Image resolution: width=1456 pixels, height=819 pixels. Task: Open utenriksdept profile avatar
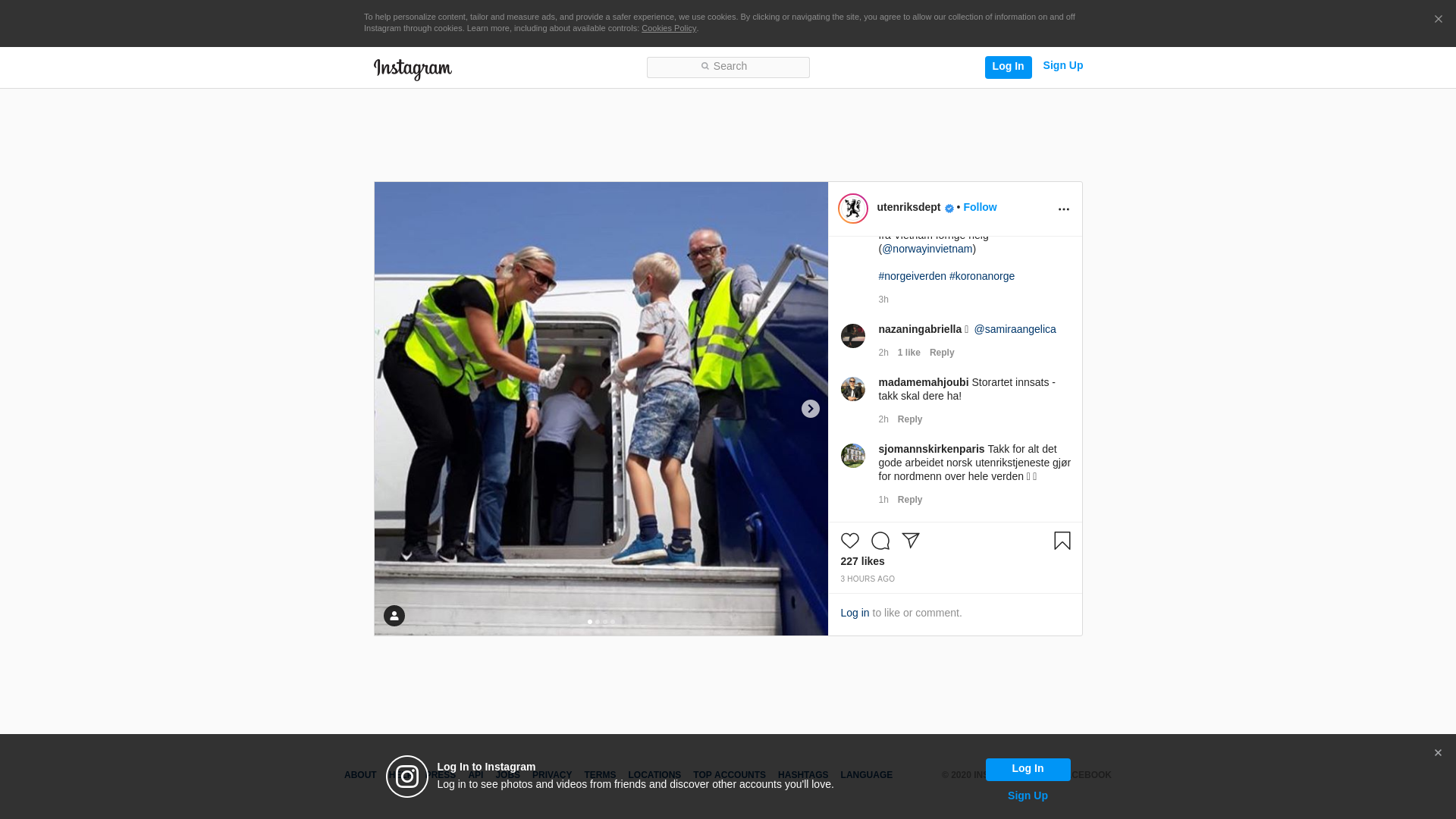[852, 209]
